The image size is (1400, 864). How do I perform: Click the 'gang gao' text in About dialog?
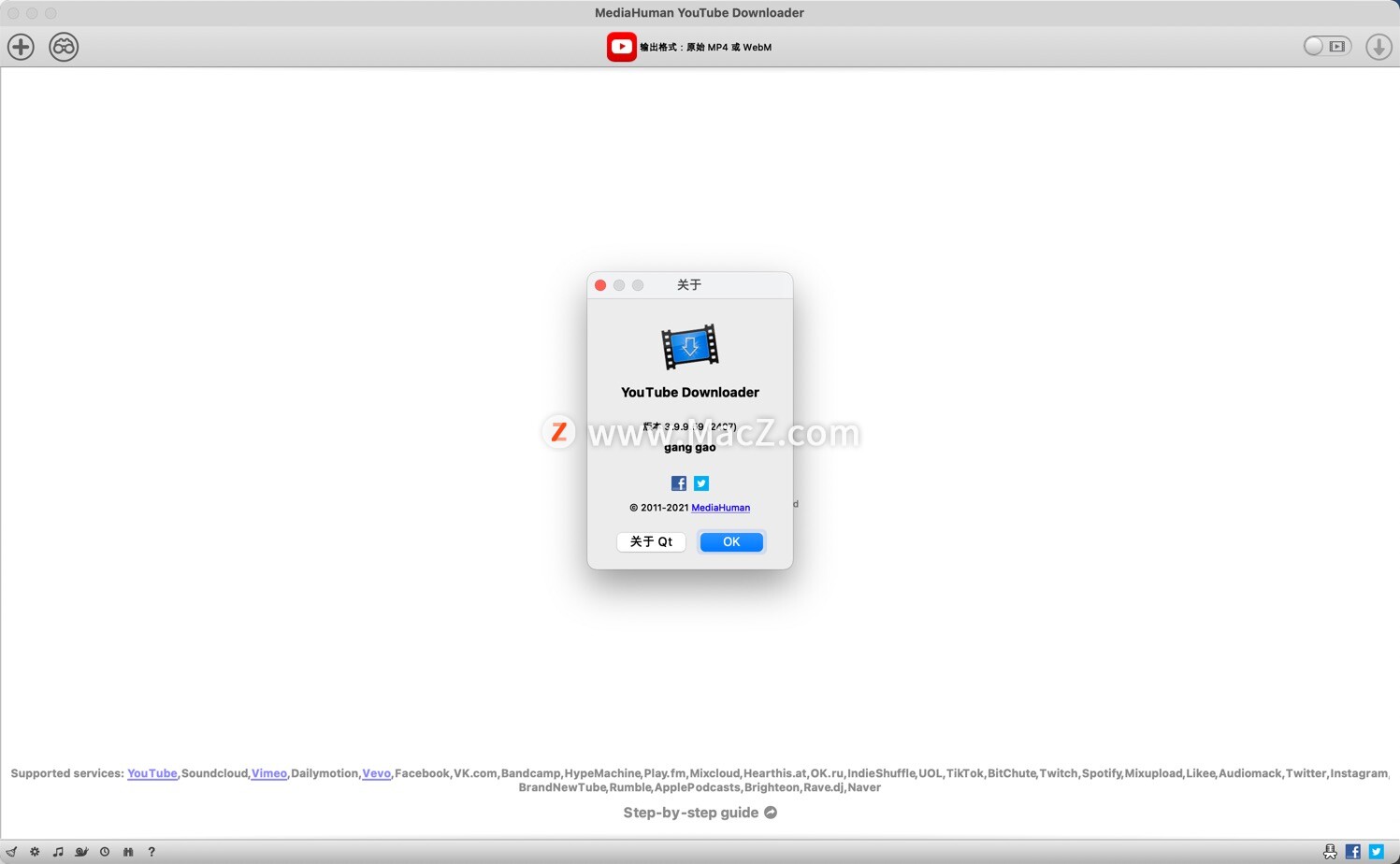(690, 447)
